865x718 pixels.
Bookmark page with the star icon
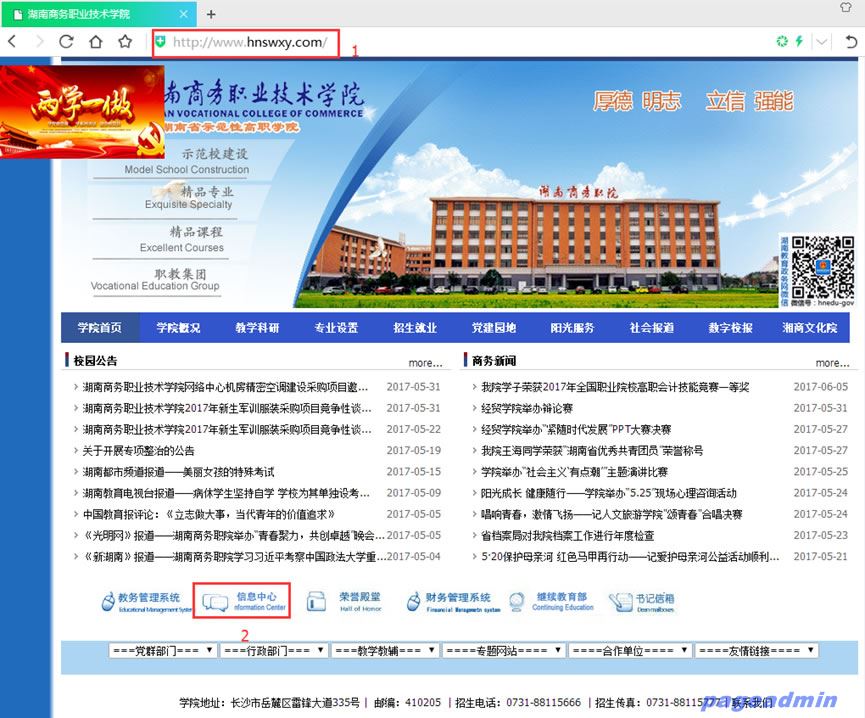click(x=125, y=42)
